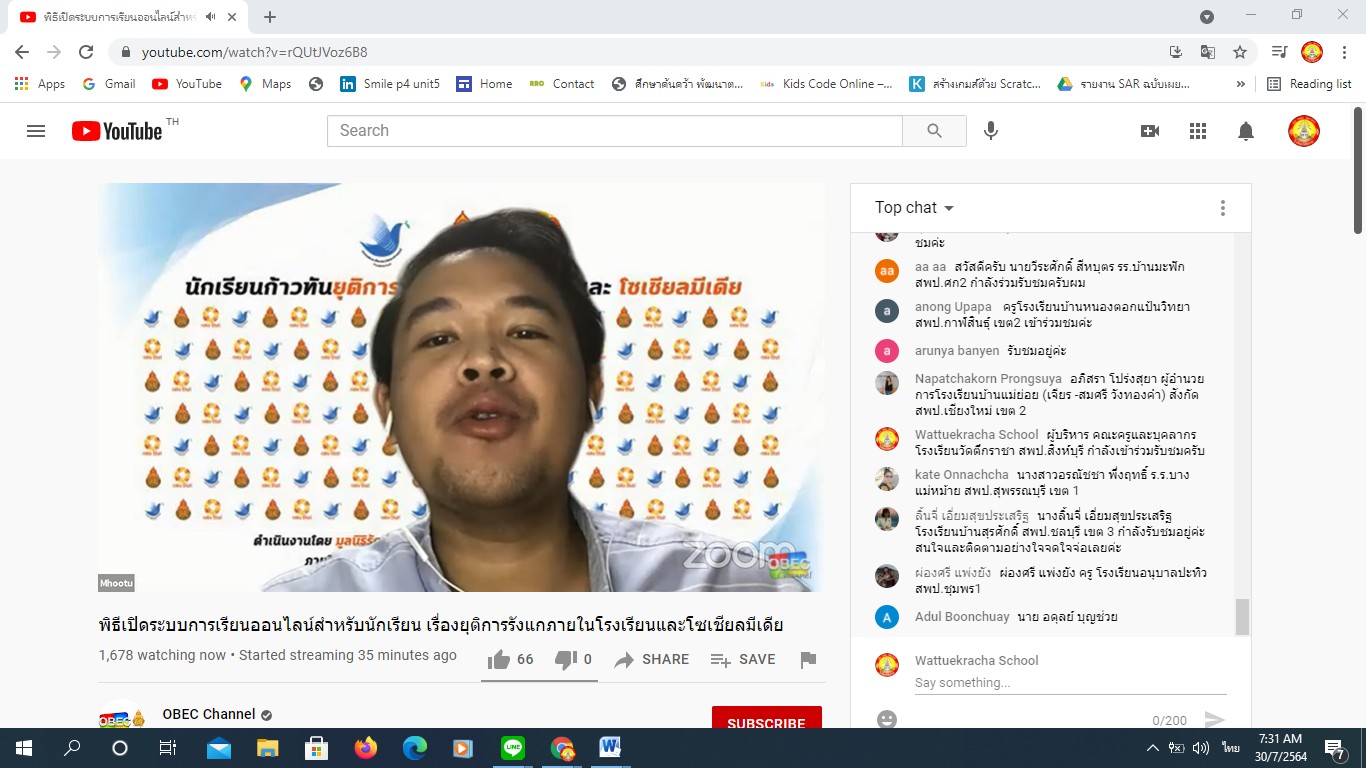
Task: Open Microsoft Edge from the taskbar
Action: [x=415, y=747]
